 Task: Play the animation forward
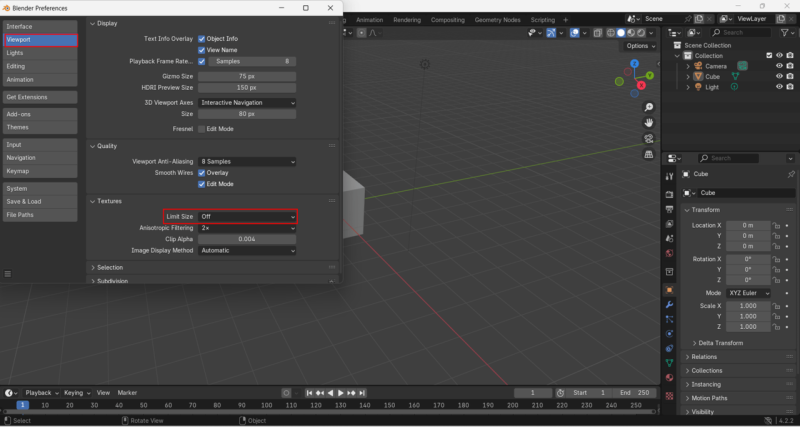(x=341, y=393)
